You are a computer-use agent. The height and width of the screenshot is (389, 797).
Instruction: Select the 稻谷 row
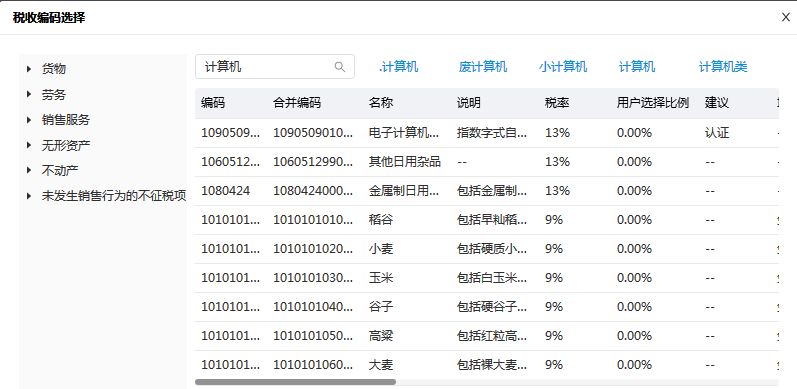click(x=486, y=220)
